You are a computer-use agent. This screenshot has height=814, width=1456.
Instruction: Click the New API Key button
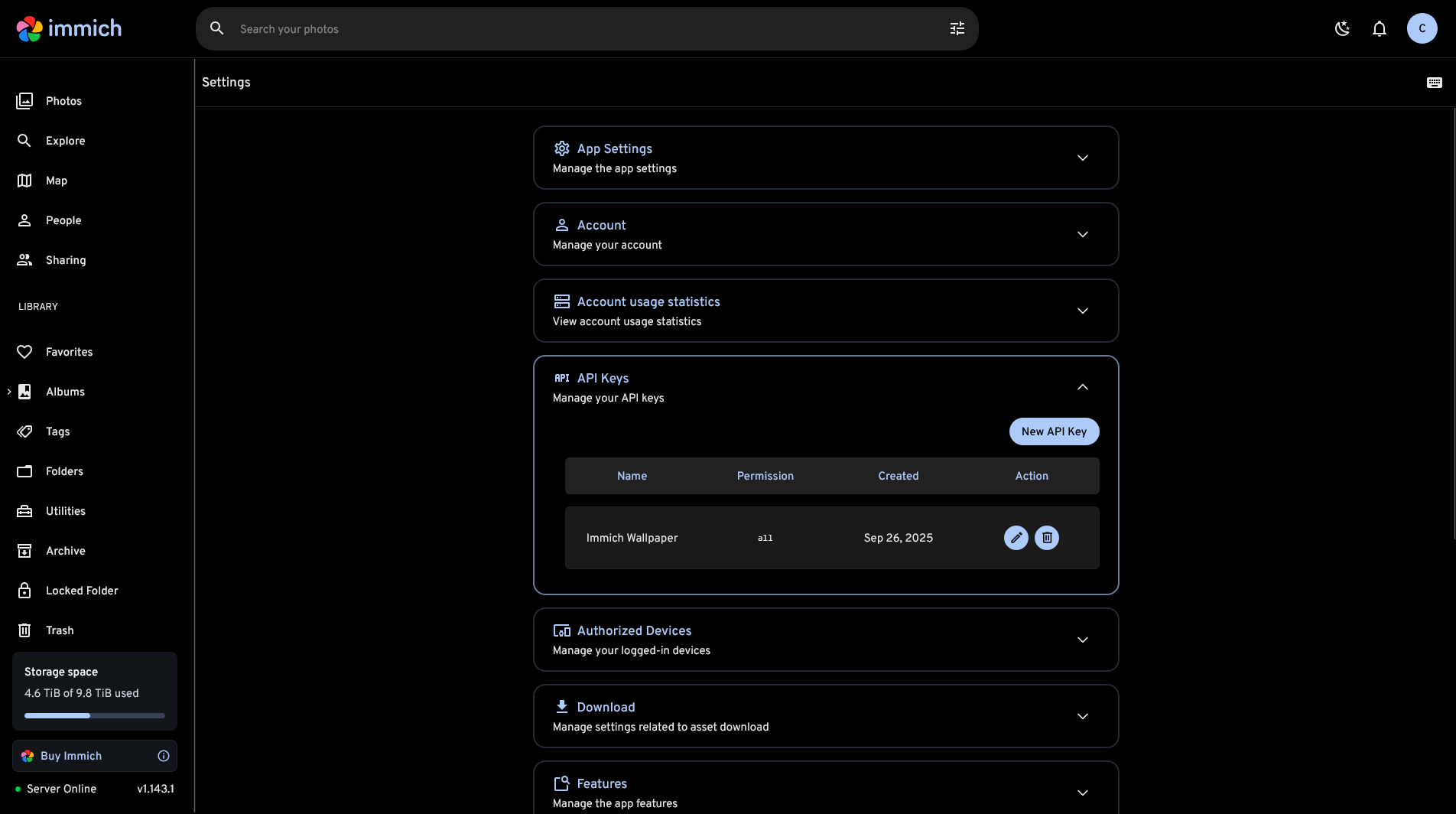pyautogui.click(x=1054, y=431)
